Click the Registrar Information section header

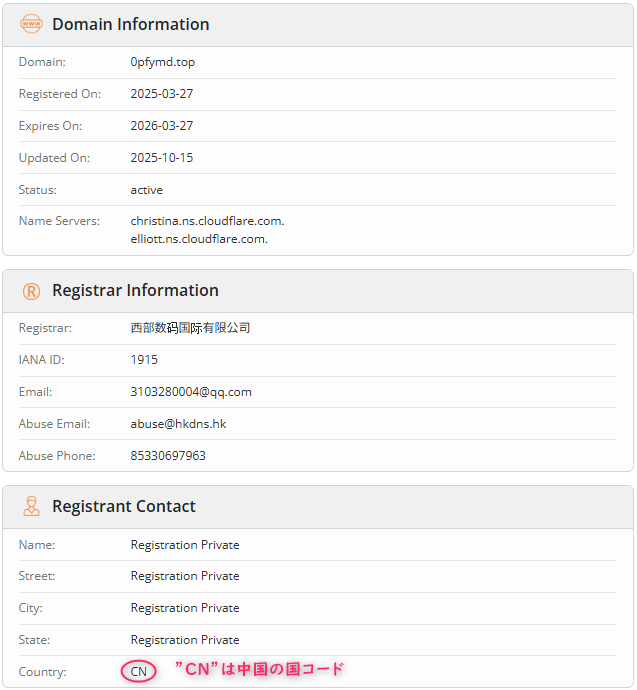point(135,291)
